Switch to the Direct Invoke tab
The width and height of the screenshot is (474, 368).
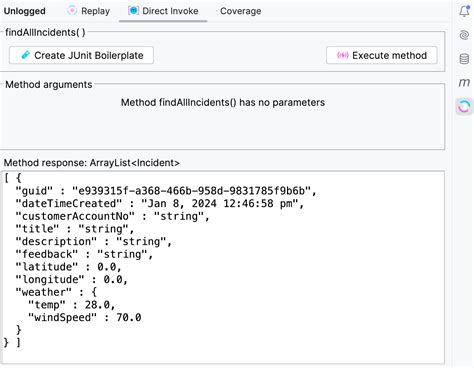tap(163, 11)
